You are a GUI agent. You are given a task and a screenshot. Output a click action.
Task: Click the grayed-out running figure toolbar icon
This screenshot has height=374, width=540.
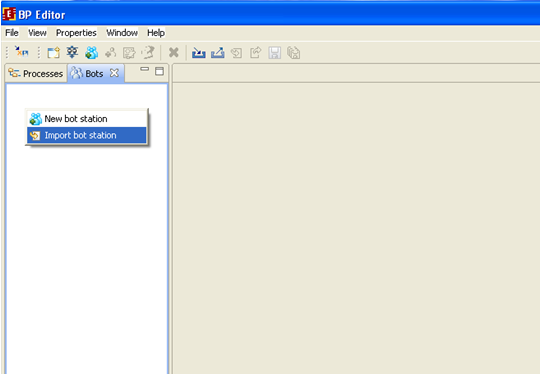coord(148,52)
